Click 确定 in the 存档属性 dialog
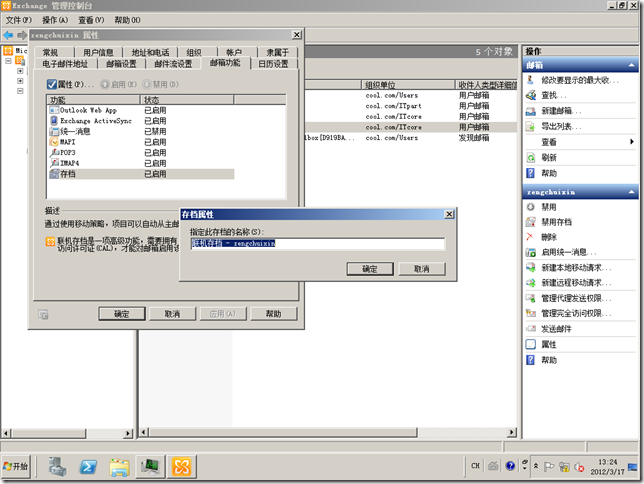 tap(369, 269)
